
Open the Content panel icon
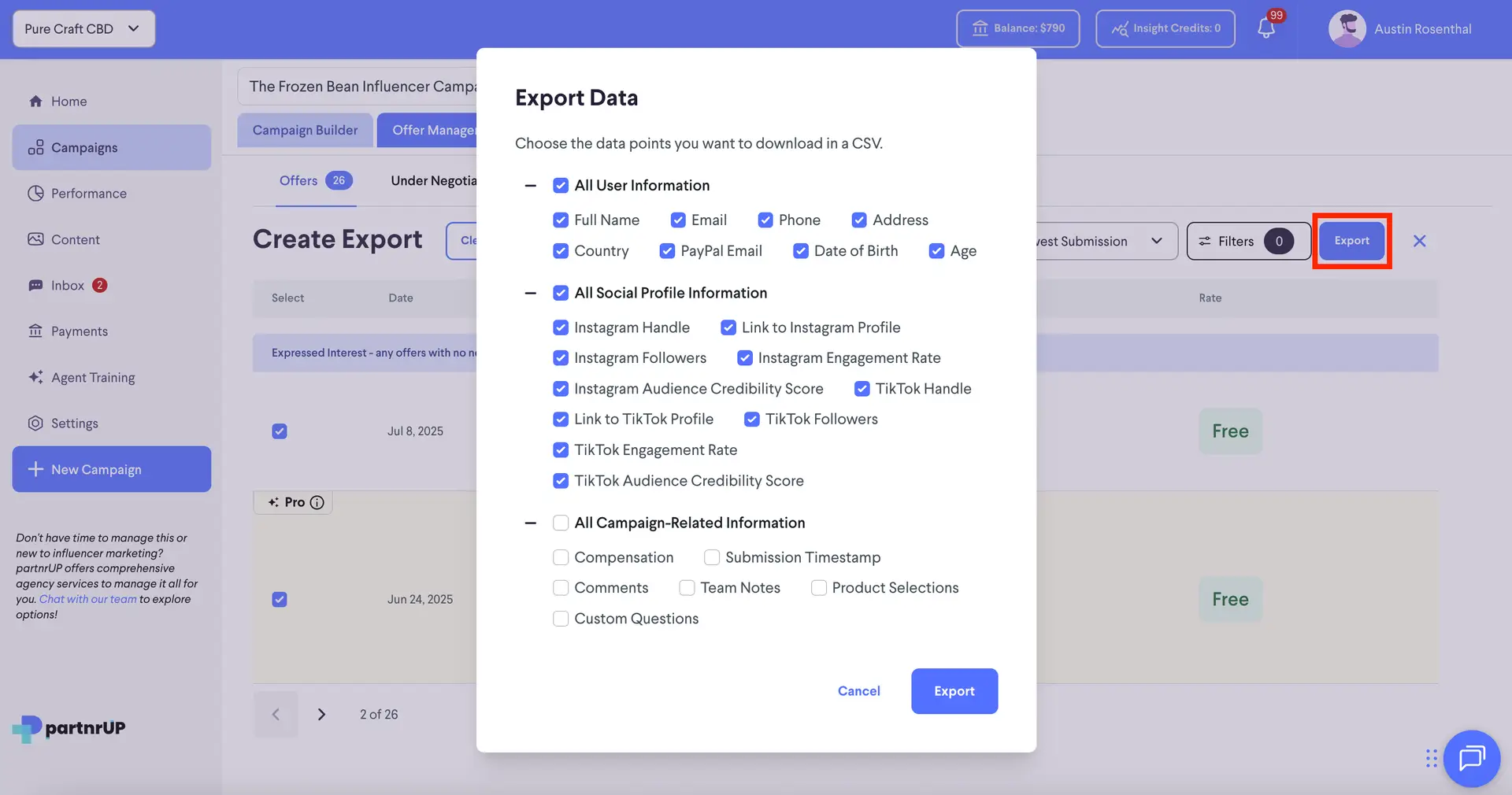35,238
